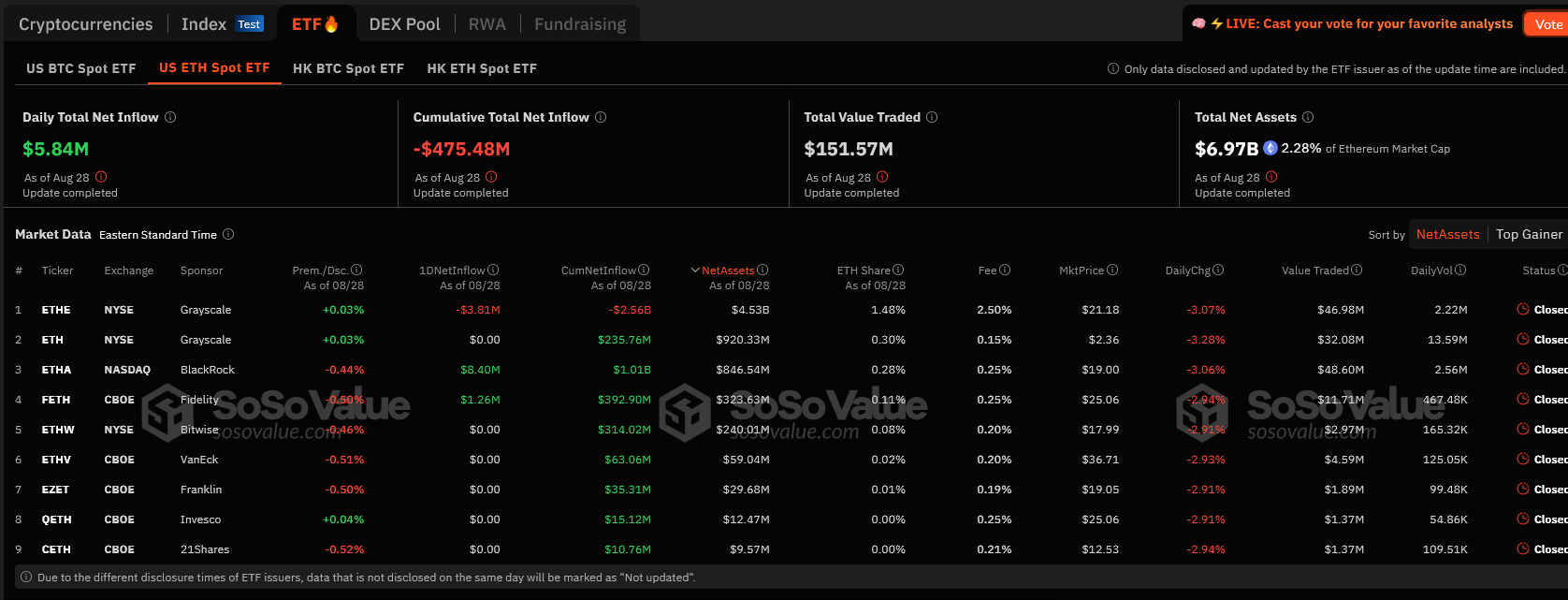Click the orange Vote button
This screenshot has height=600, width=1568.
click(1547, 24)
